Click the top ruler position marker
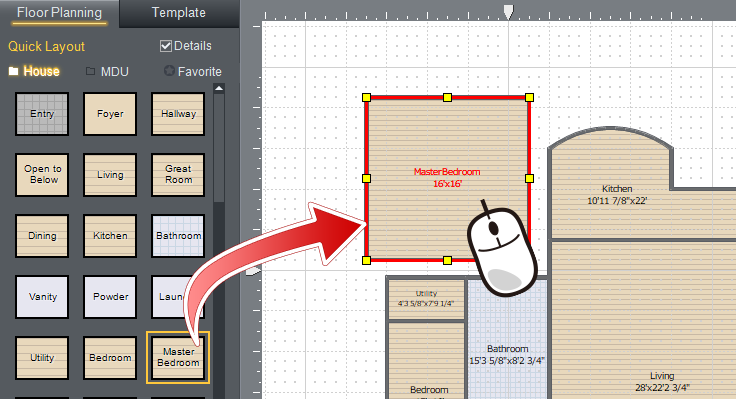 (509, 12)
